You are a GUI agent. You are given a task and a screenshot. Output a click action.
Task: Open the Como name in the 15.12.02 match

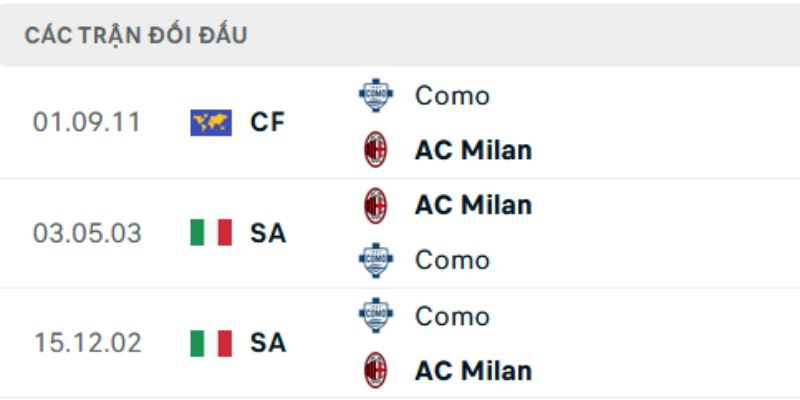(452, 316)
